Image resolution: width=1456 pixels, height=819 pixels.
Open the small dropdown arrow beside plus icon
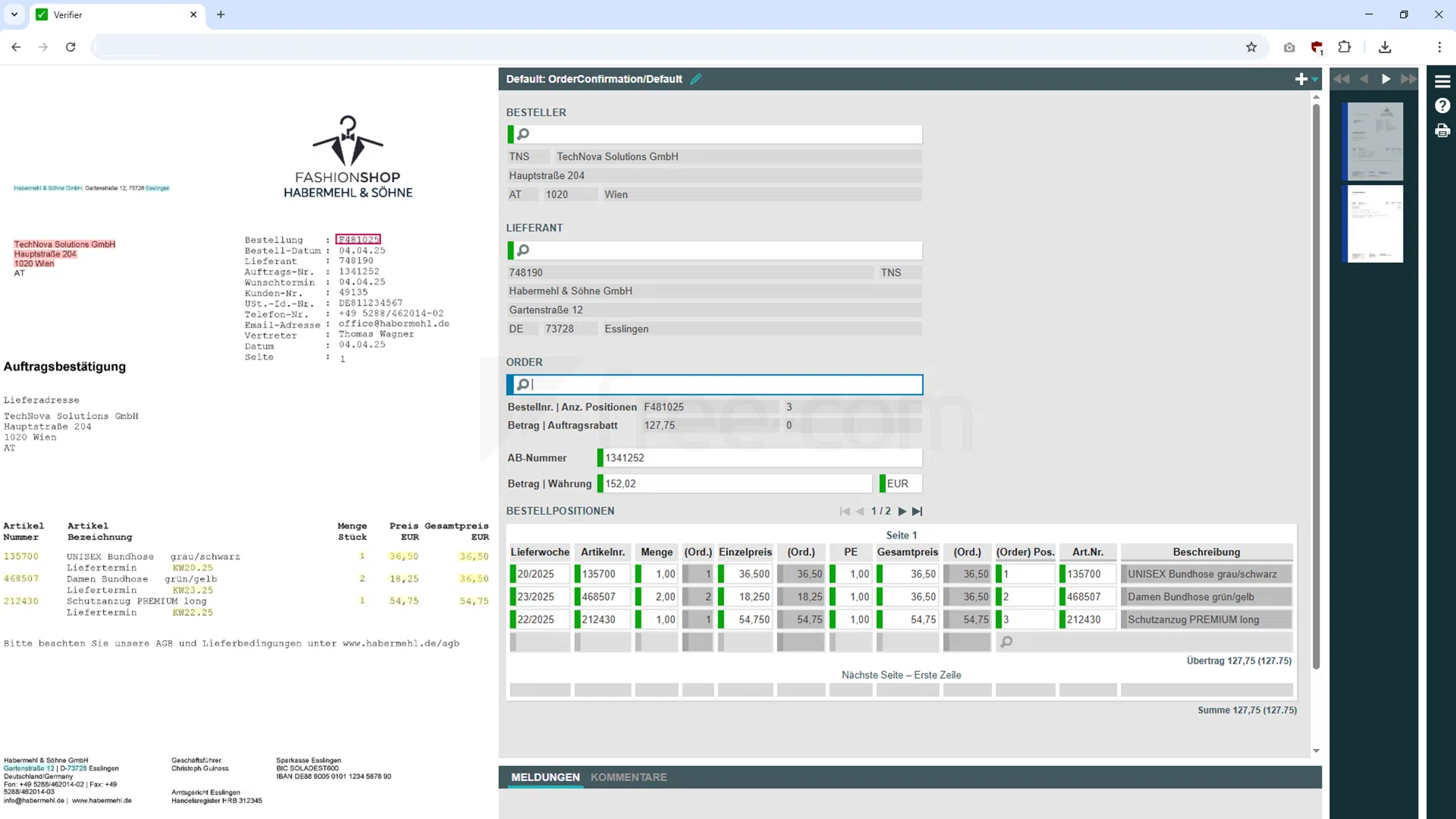point(1315,80)
